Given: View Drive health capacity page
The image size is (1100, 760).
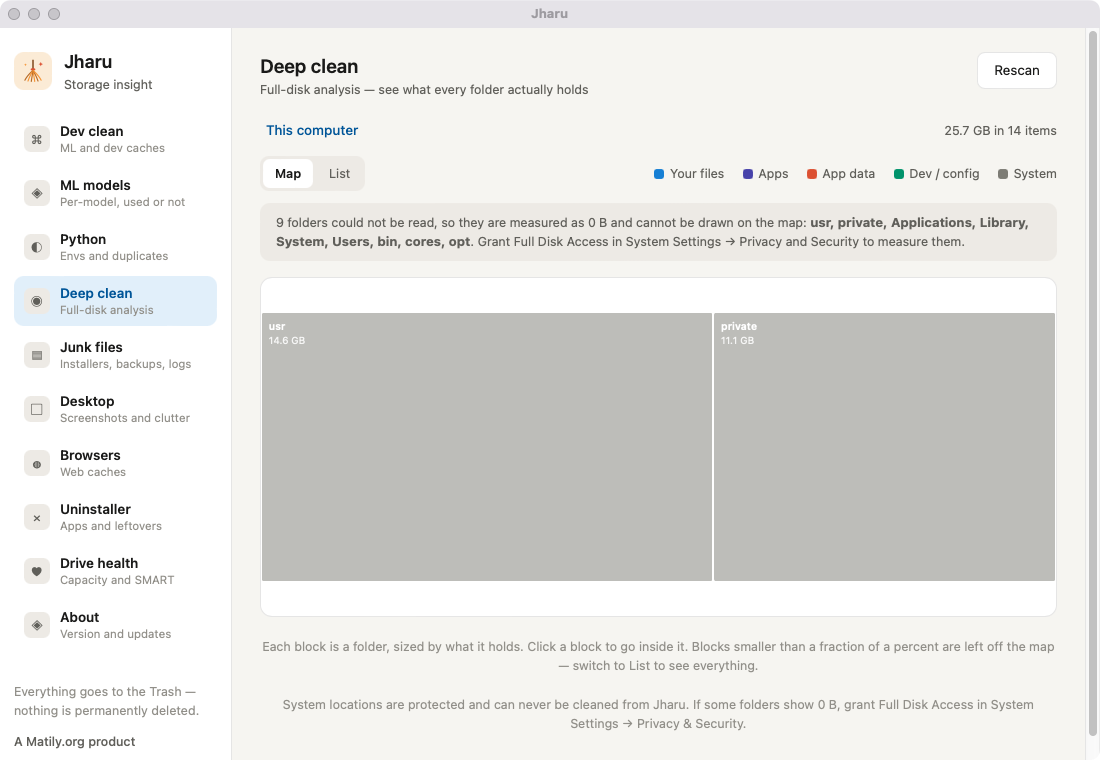Looking at the screenshot, I should click(x=115, y=571).
